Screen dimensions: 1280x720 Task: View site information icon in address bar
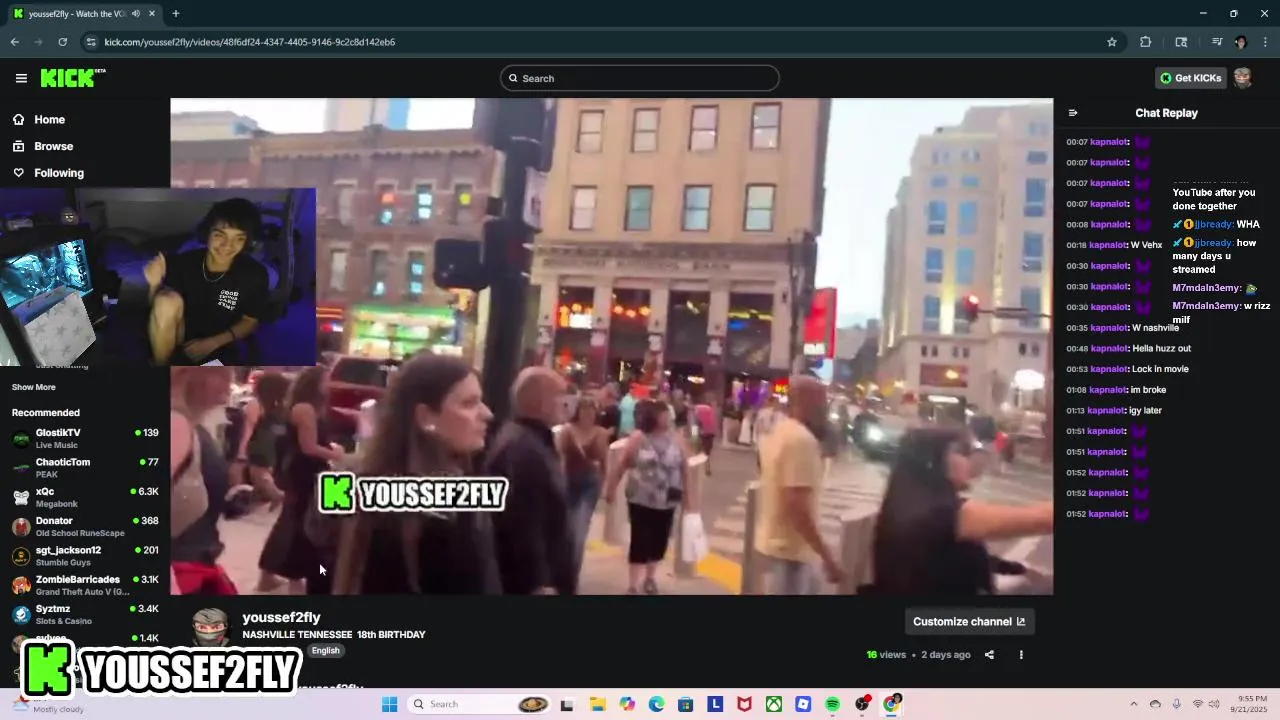click(x=91, y=42)
